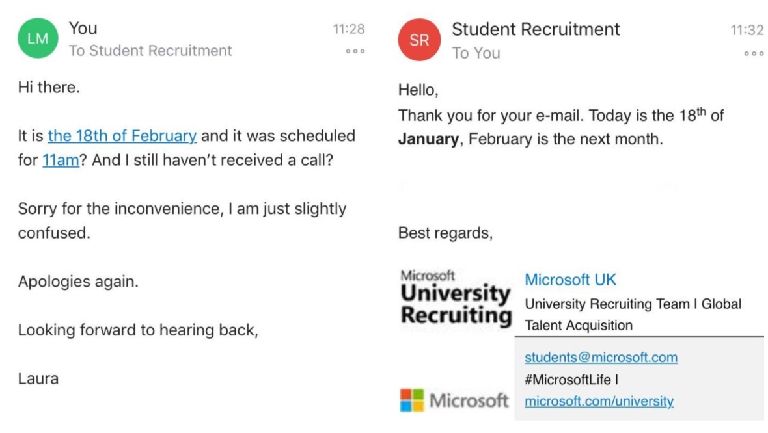Expand recipients 'To You' on reply

pos(476,53)
